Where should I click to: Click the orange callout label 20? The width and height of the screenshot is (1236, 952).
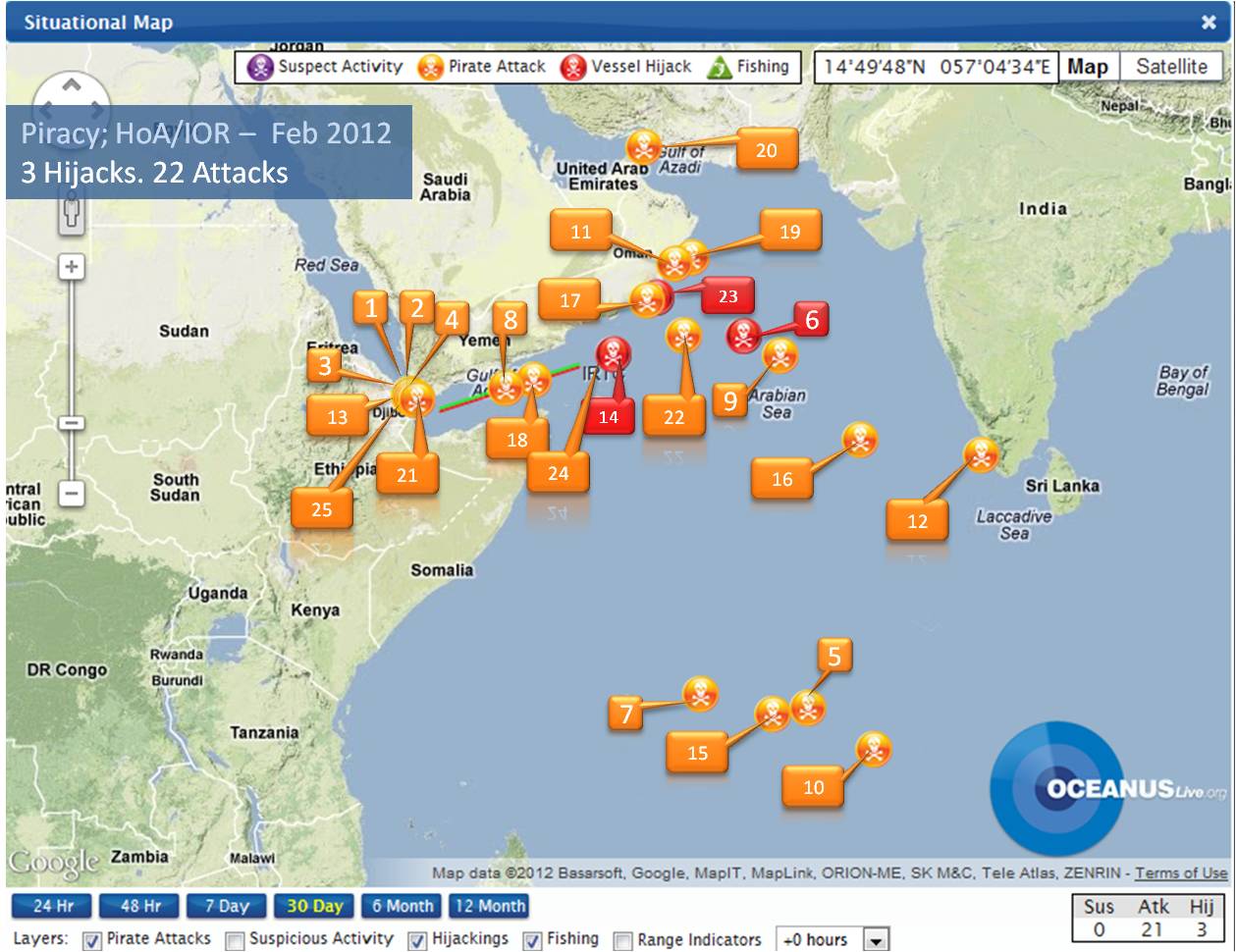[x=767, y=150]
